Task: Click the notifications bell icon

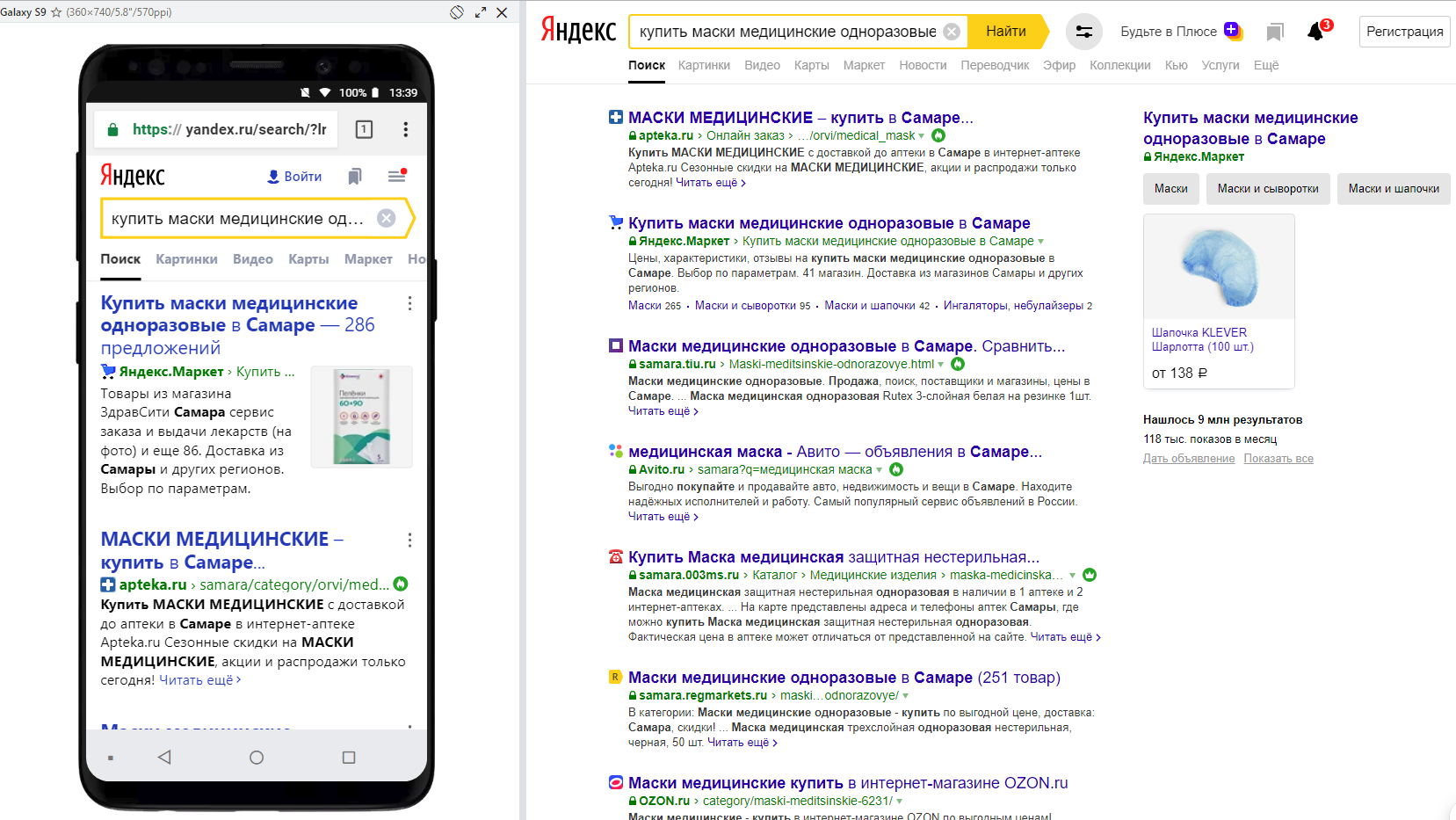Action: point(1315,32)
